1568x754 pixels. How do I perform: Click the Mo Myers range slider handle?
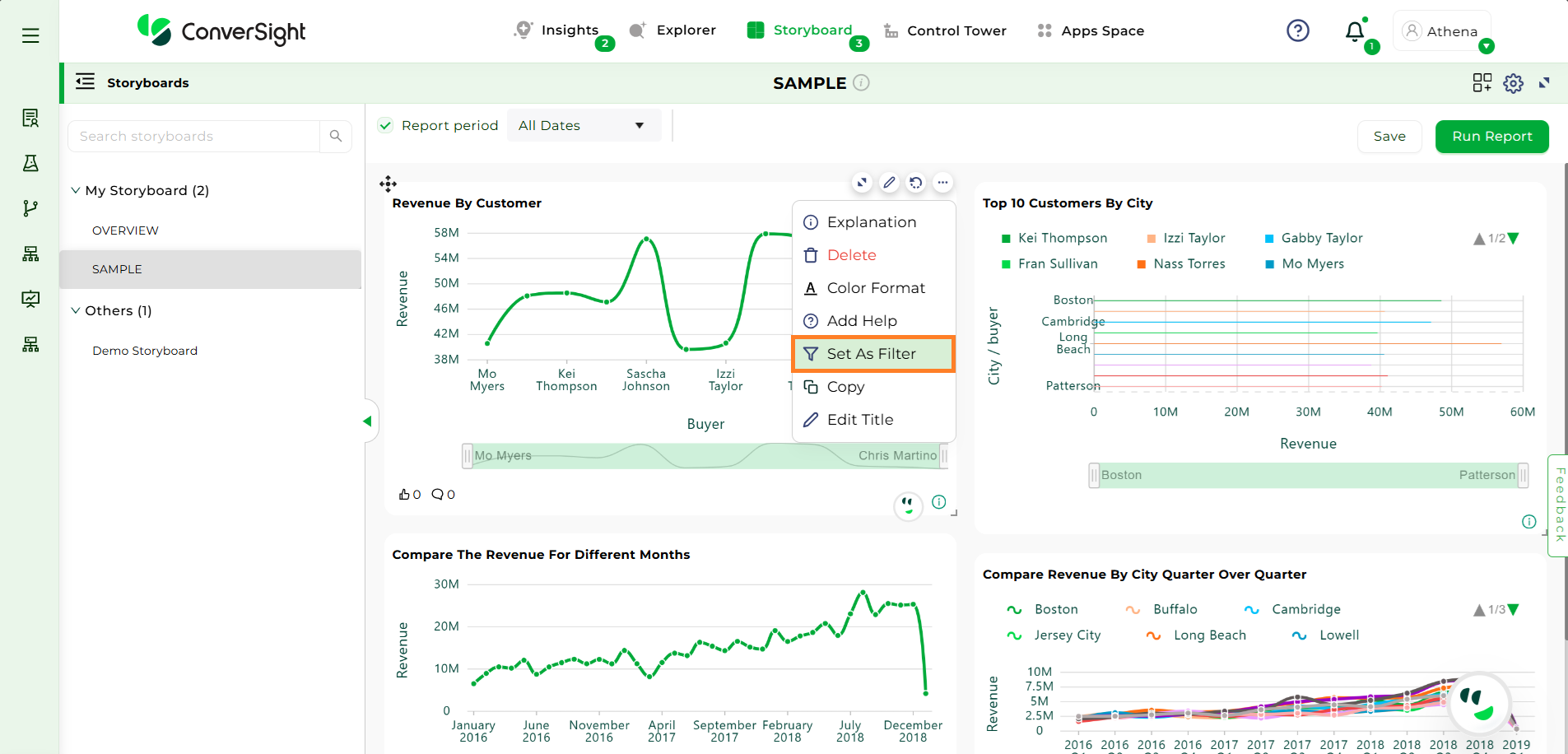tap(468, 455)
